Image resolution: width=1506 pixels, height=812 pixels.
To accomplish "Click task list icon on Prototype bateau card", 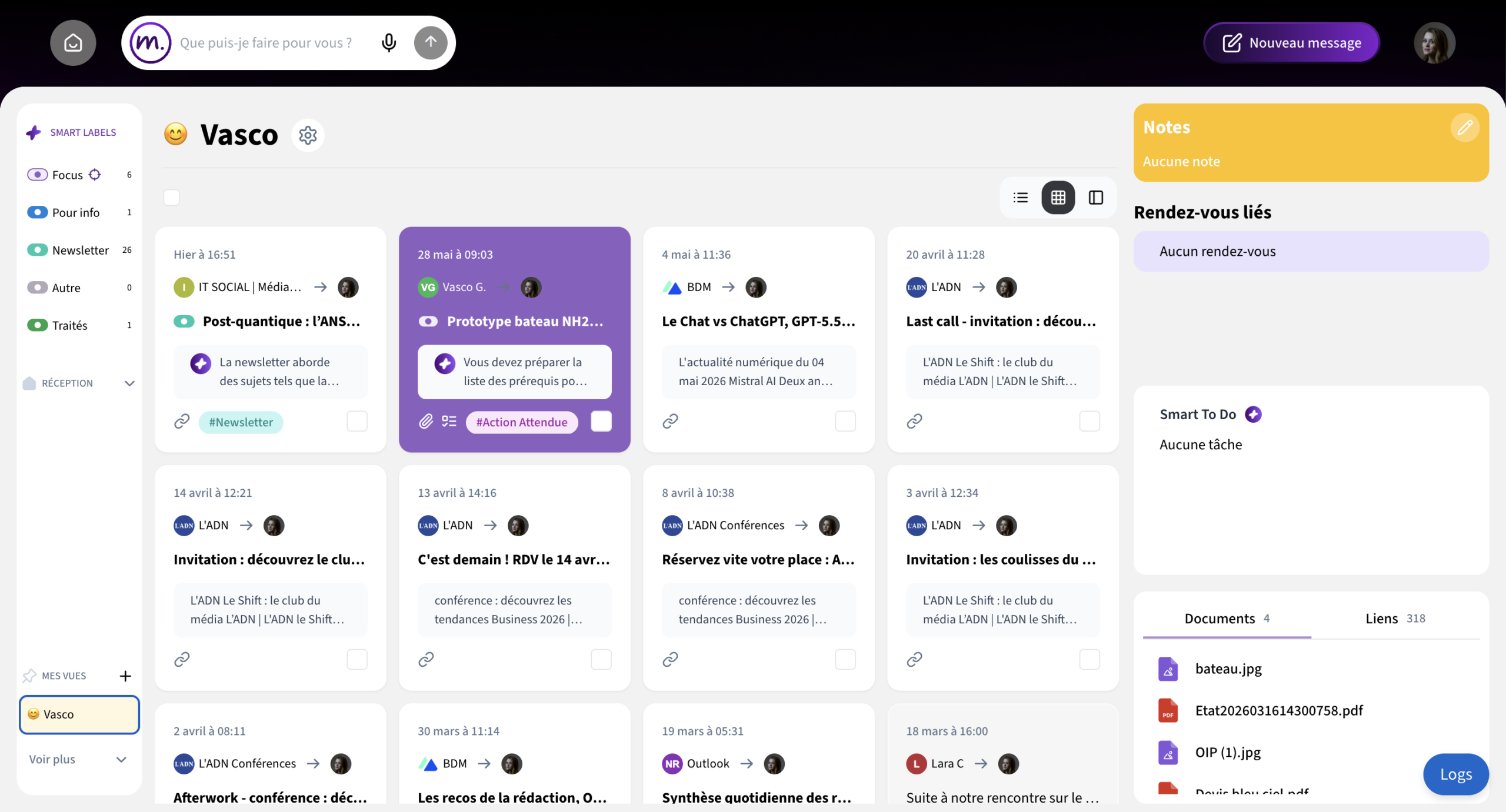I will (449, 421).
